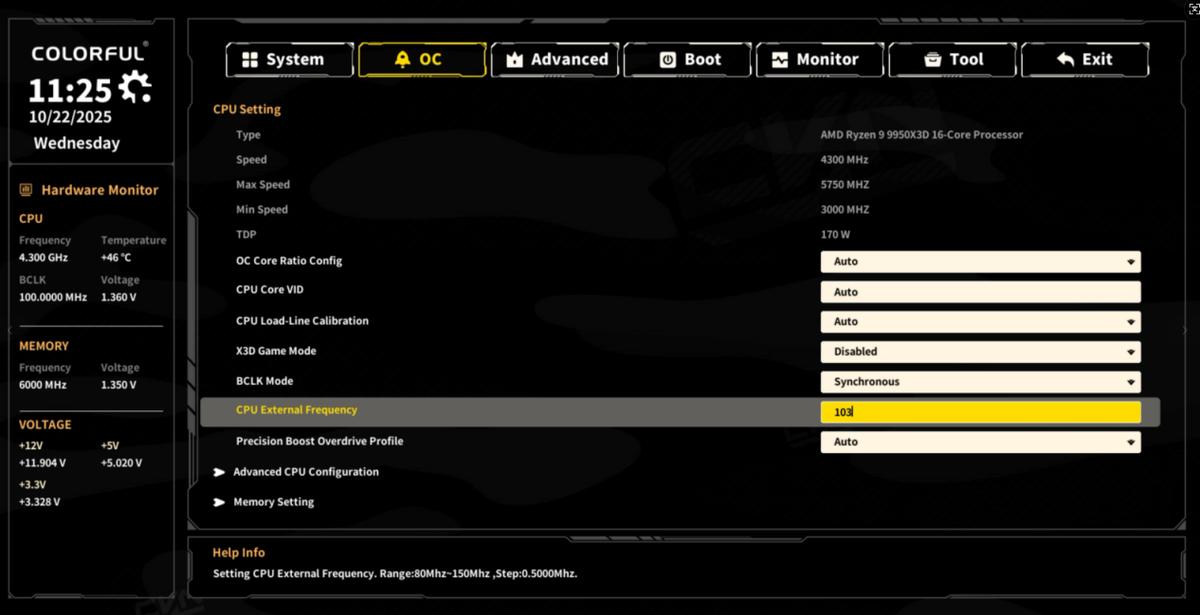The width and height of the screenshot is (1200, 615).
Task: Click the 3000 MHZ min speed value
Action: click(845, 210)
